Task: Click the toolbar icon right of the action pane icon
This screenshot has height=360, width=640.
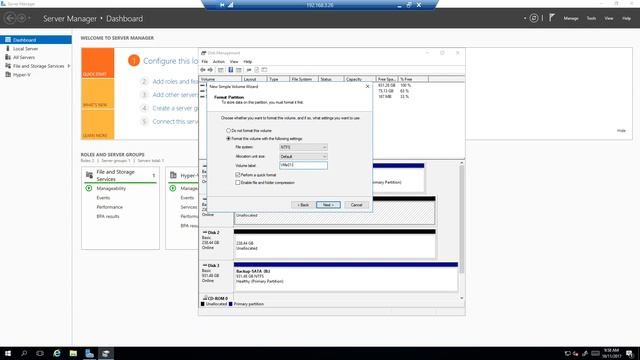Action: pyautogui.click(x=249, y=70)
